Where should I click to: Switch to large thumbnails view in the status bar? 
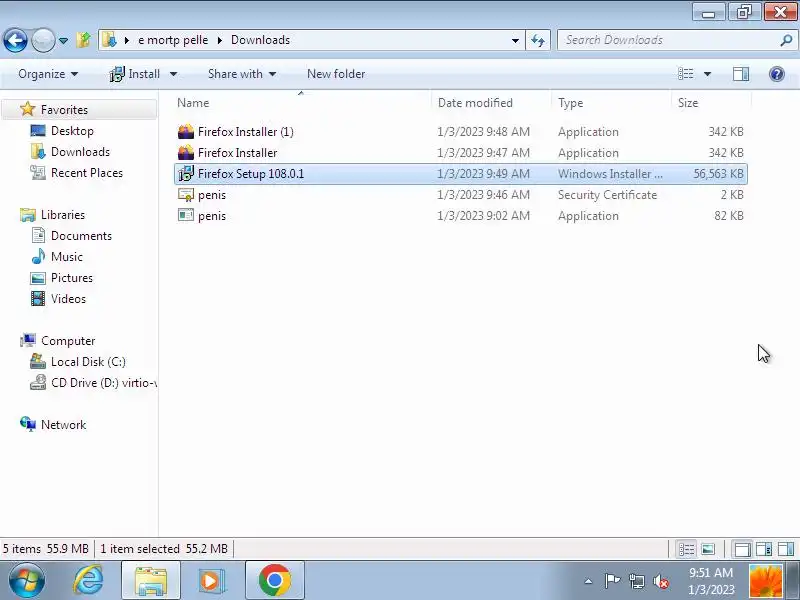pyautogui.click(x=708, y=549)
